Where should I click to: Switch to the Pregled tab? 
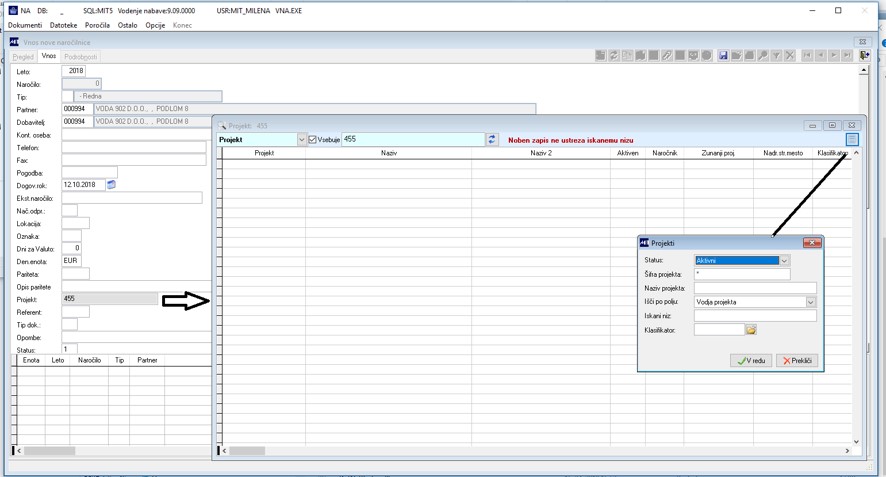tap(23, 57)
